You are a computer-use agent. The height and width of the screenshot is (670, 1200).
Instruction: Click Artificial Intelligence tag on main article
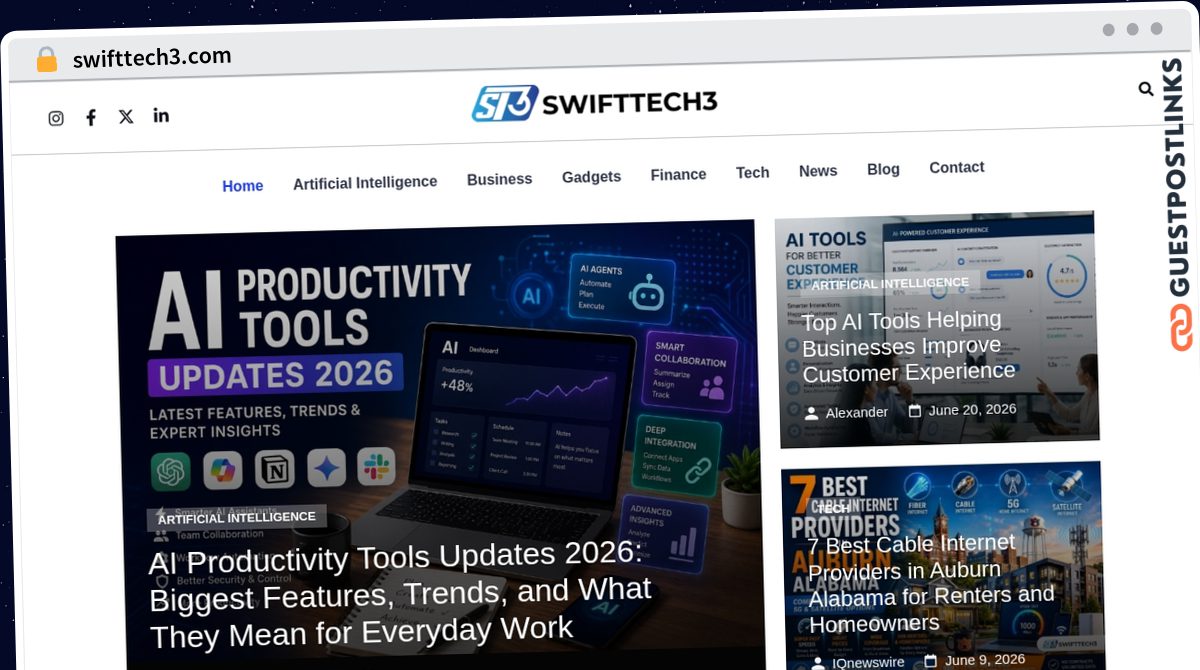click(x=237, y=517)
